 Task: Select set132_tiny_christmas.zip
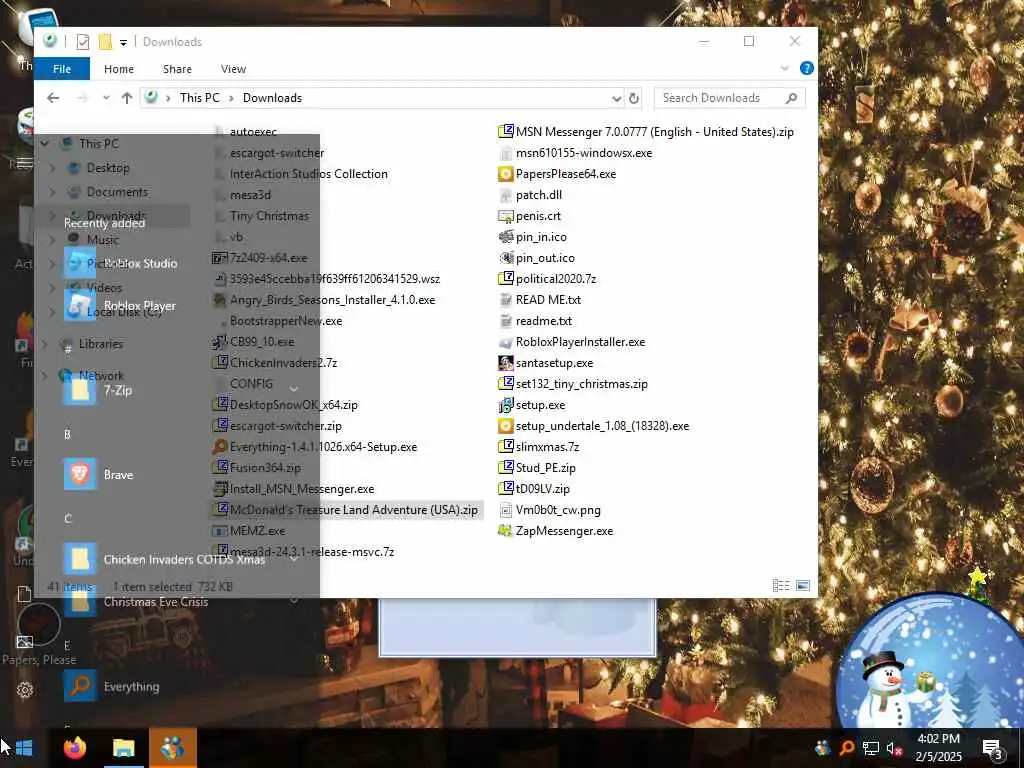point(573,384)
